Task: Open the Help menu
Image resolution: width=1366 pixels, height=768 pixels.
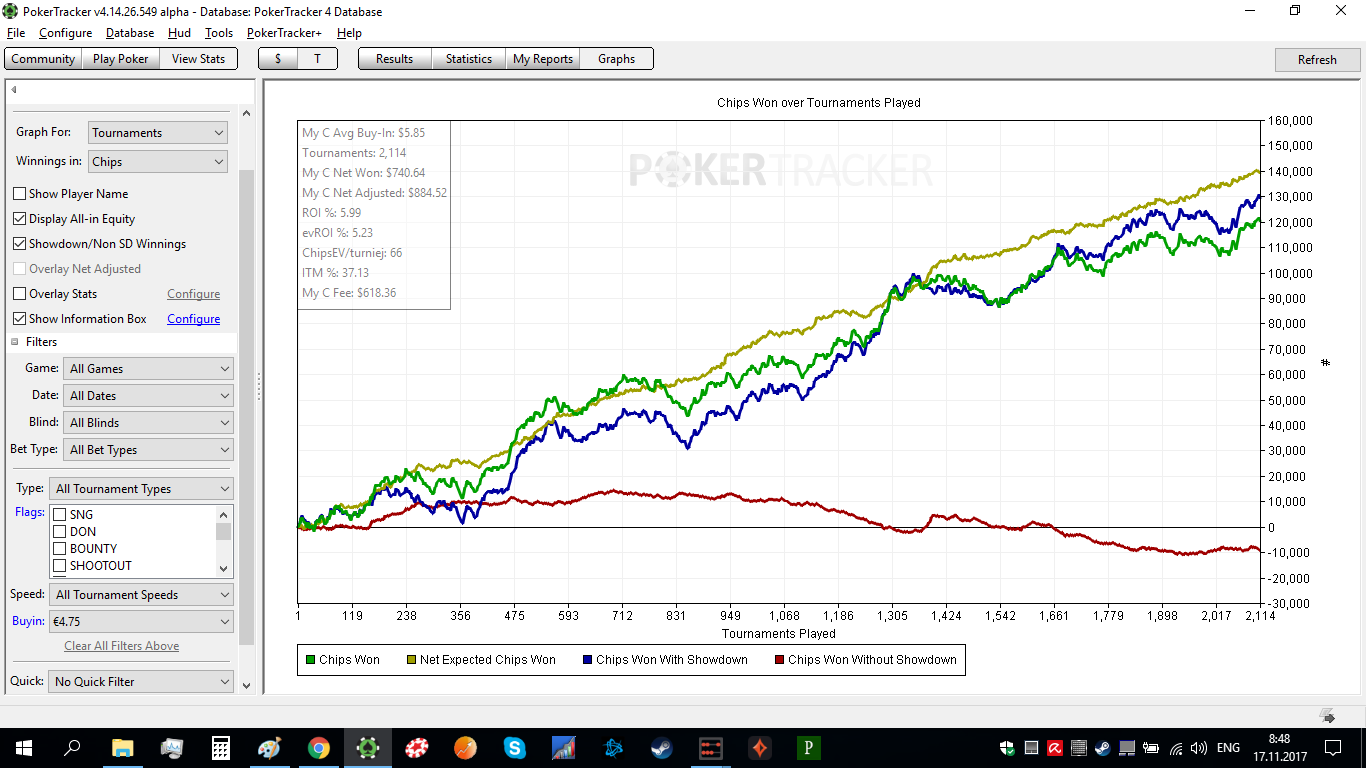Action: point(349,33)
